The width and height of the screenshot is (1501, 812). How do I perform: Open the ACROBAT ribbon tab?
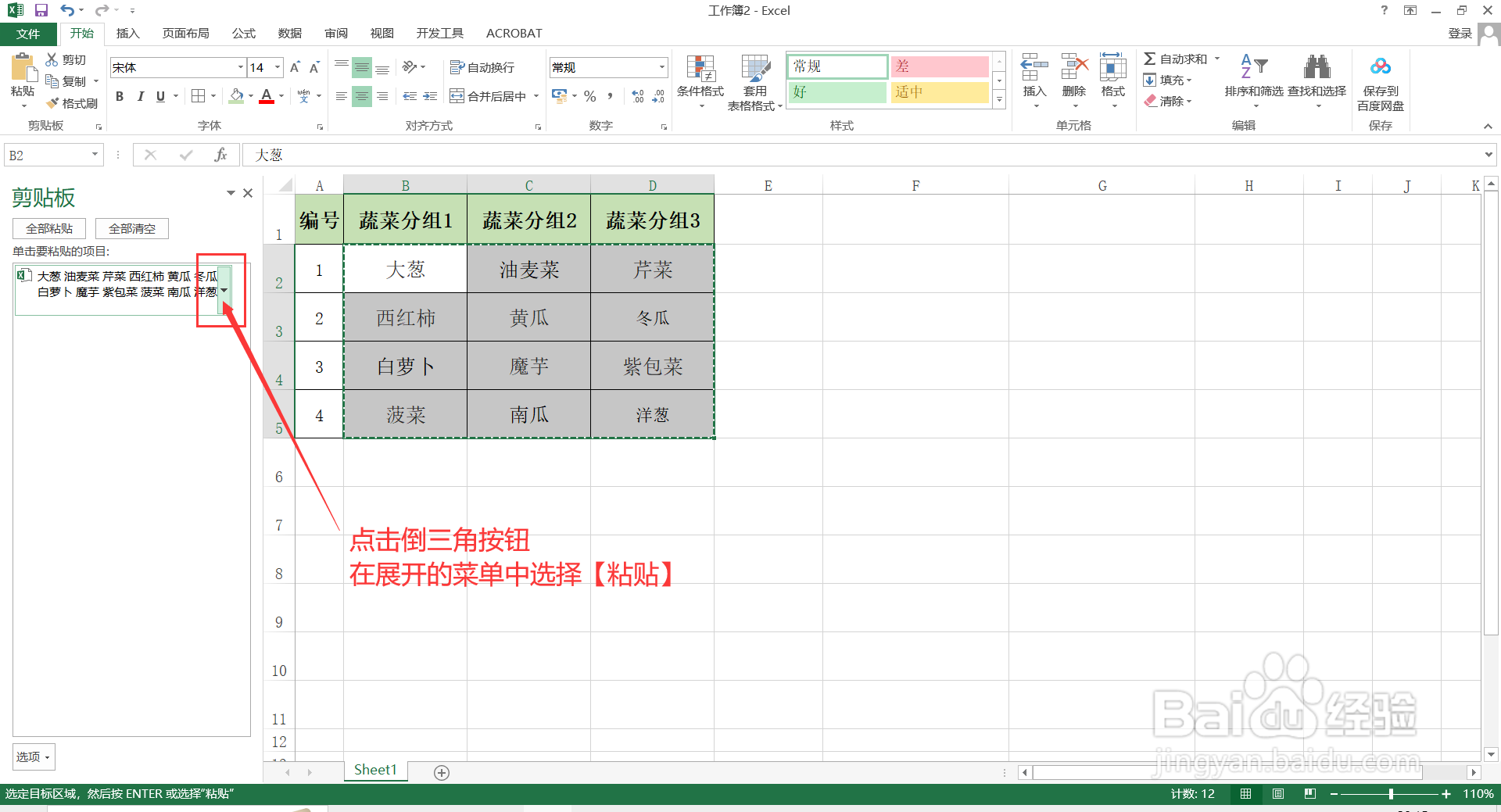click(x=514, y=33)
